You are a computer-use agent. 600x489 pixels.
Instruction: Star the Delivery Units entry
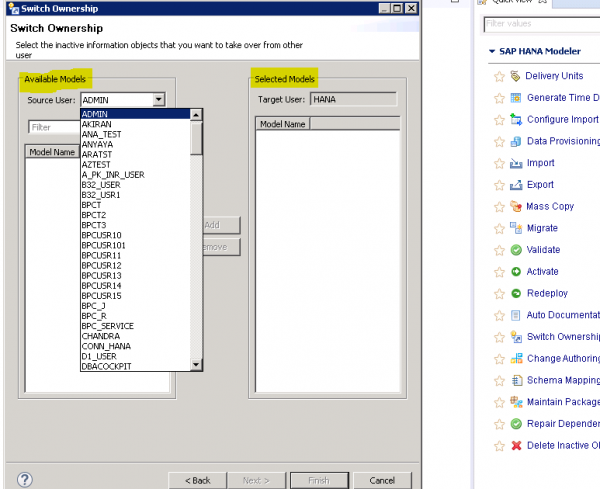(x=499, y=77)
